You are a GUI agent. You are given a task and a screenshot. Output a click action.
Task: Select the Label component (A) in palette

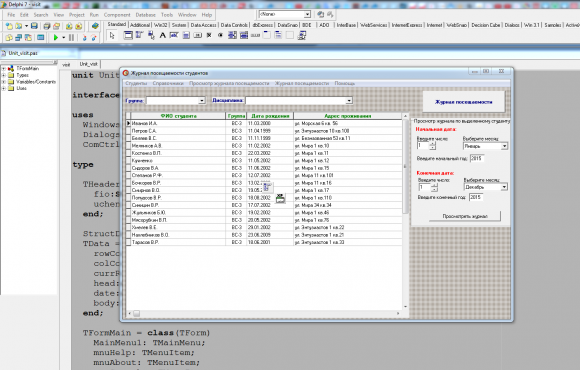click(162, 35)
